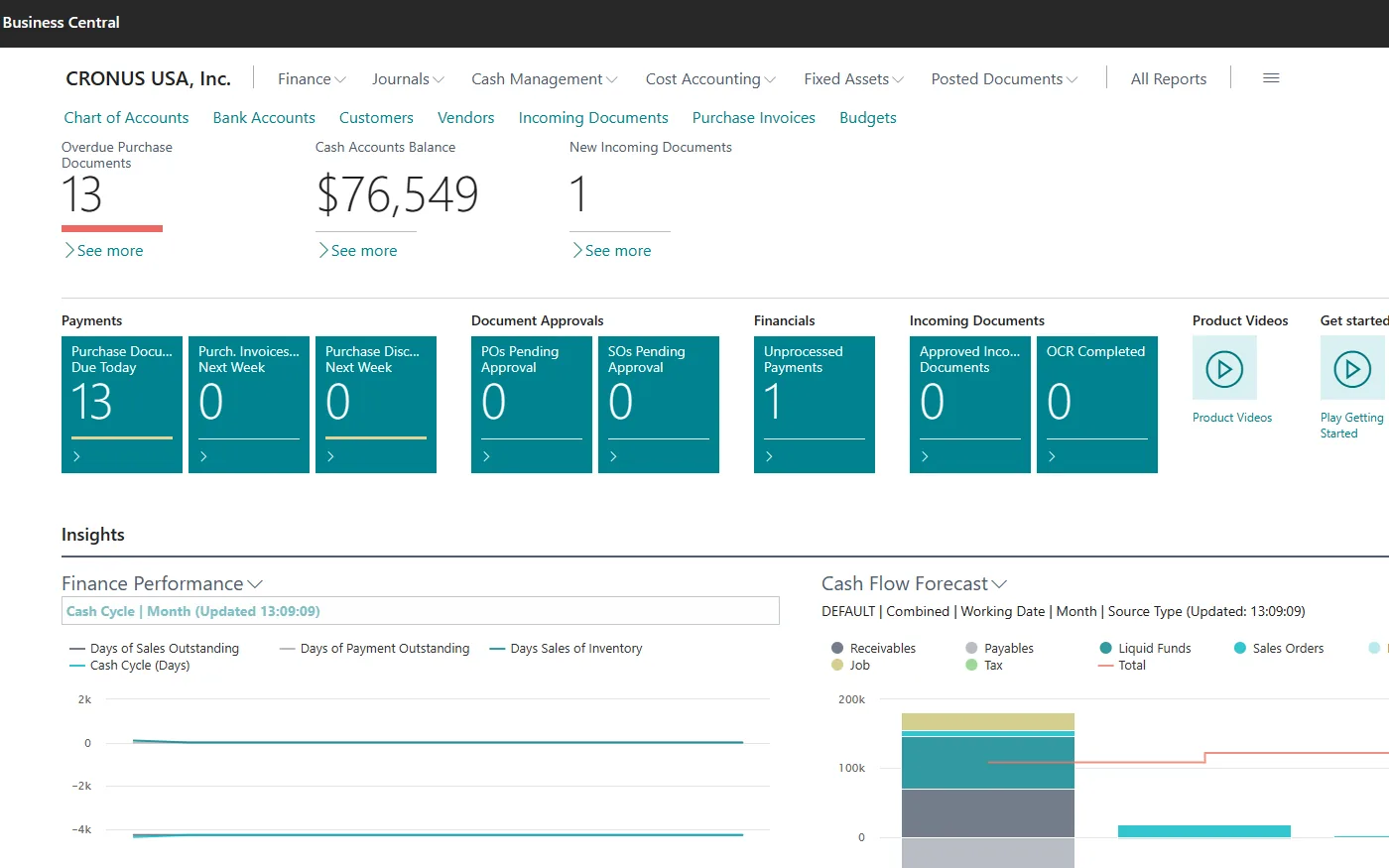
Task: Open arrow on Approved Incoming Documents tile
Action: (x=925, y=456)
